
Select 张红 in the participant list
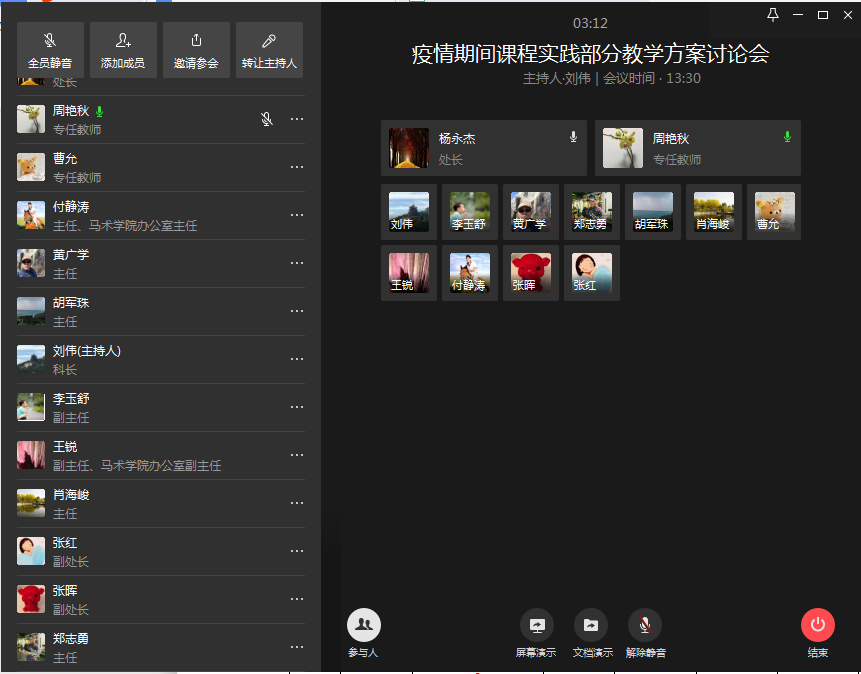pos(120,551)
